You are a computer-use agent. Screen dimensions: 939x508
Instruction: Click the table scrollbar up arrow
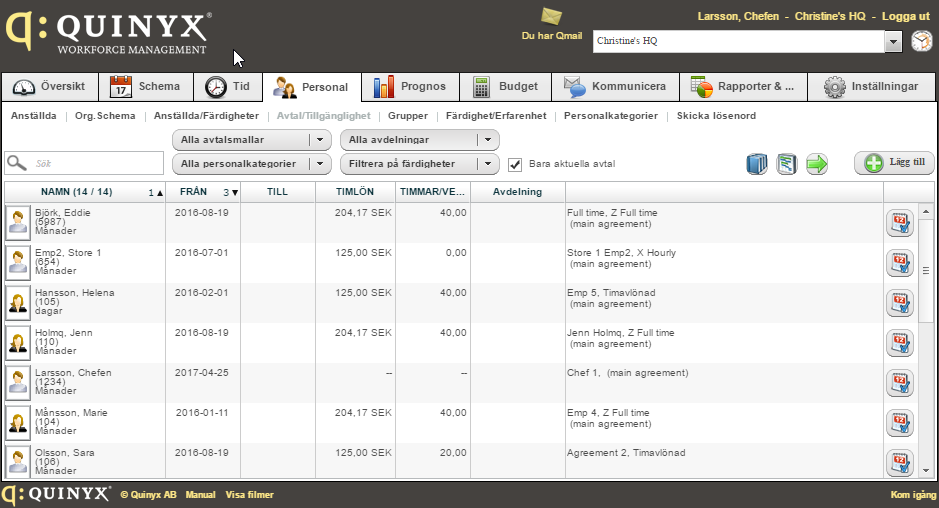point(926,211)
